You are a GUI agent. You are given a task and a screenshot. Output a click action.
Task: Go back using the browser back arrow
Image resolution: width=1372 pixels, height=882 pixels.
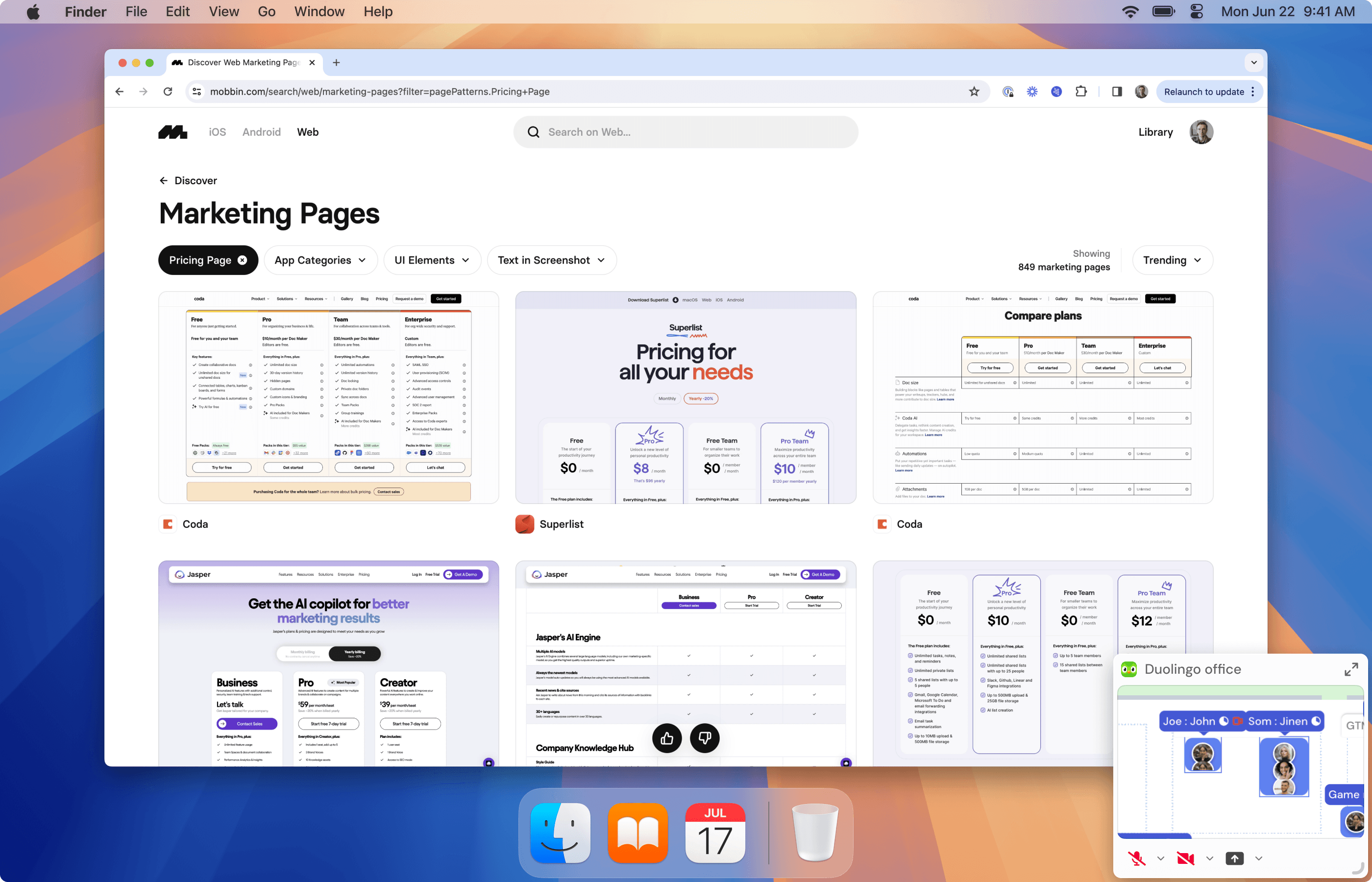[119, 92]
